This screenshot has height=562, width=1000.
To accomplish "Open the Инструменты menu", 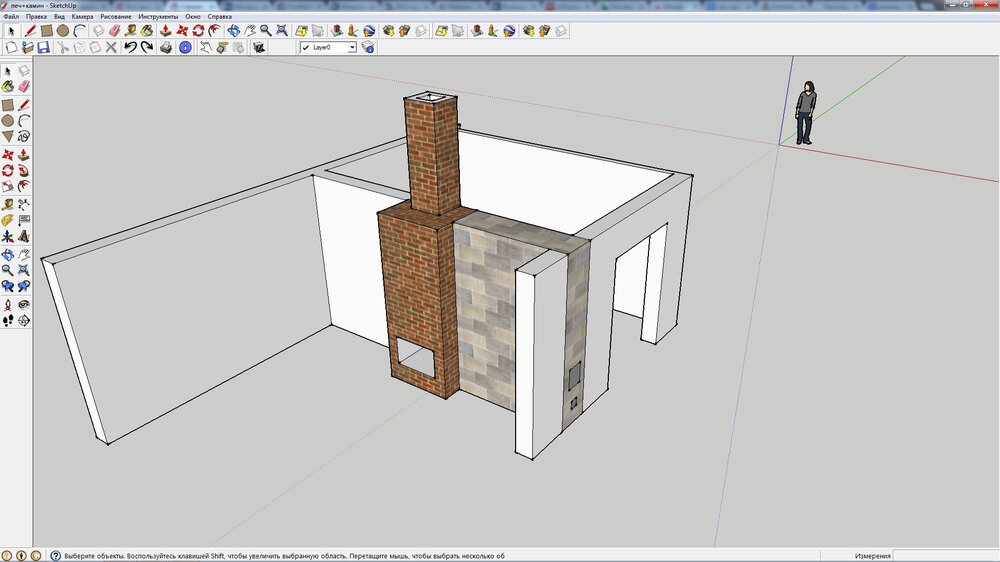I will [x=158, y=17].
